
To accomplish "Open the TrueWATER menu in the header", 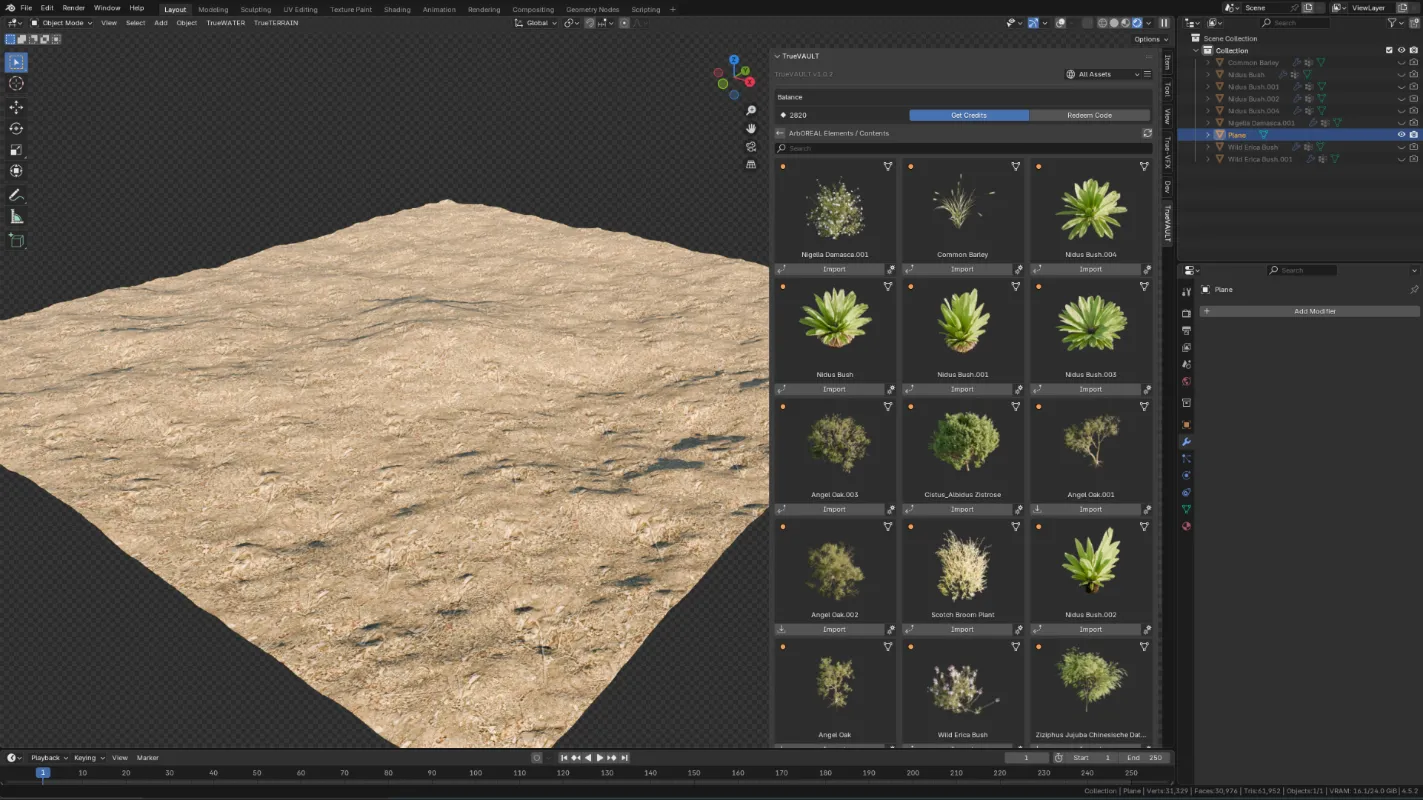I will click(x=228, y=23).
